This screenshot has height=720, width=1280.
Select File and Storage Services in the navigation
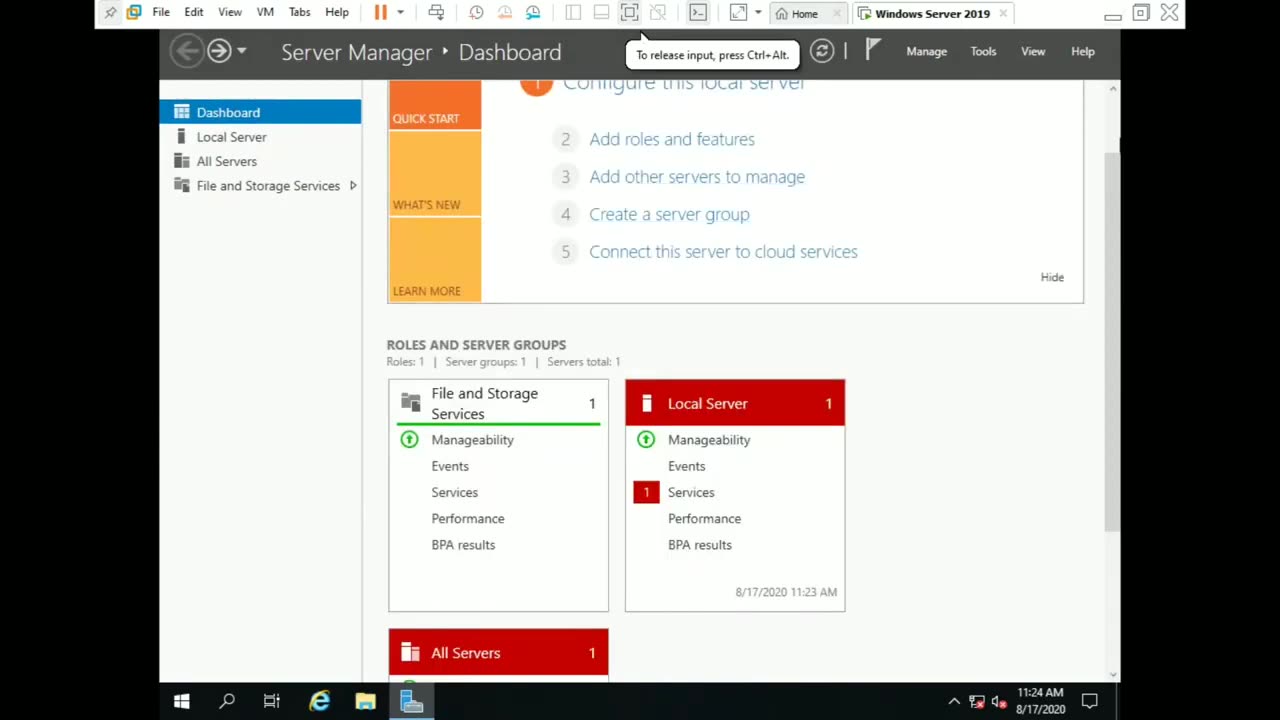[x=260, y=186]
